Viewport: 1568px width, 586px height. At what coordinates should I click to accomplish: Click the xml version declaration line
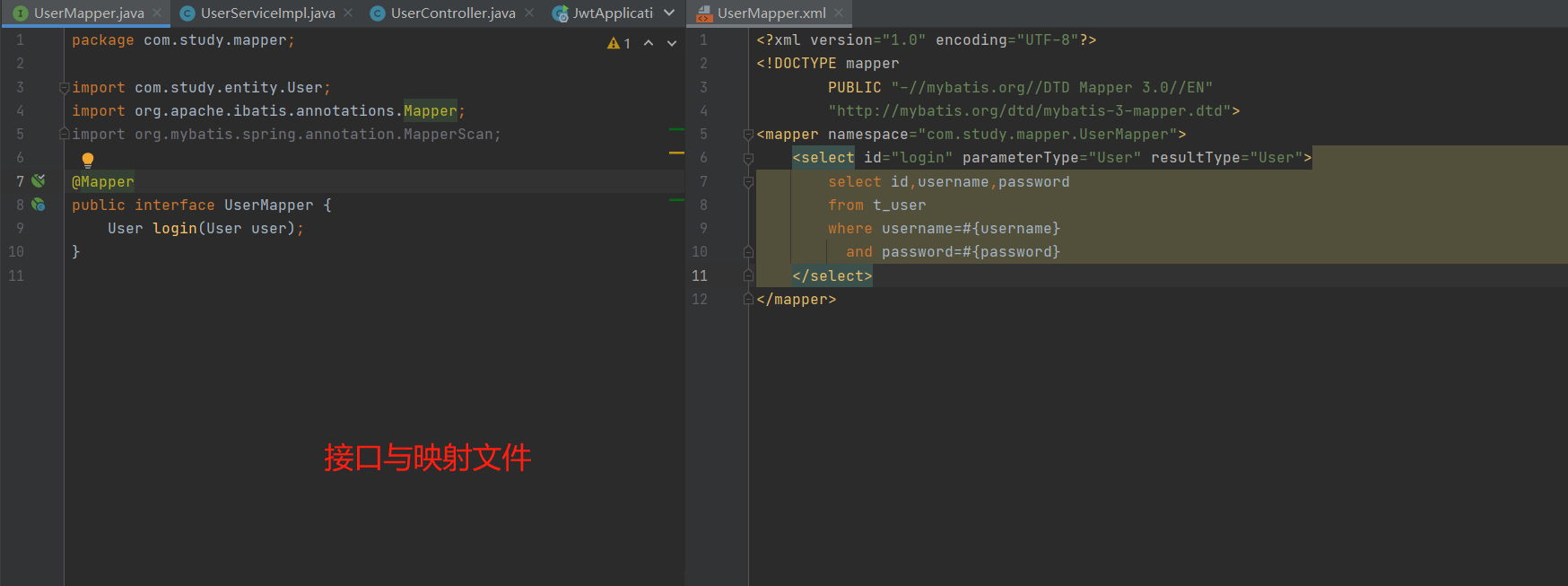pyautogui.click(x=927, y=40)
